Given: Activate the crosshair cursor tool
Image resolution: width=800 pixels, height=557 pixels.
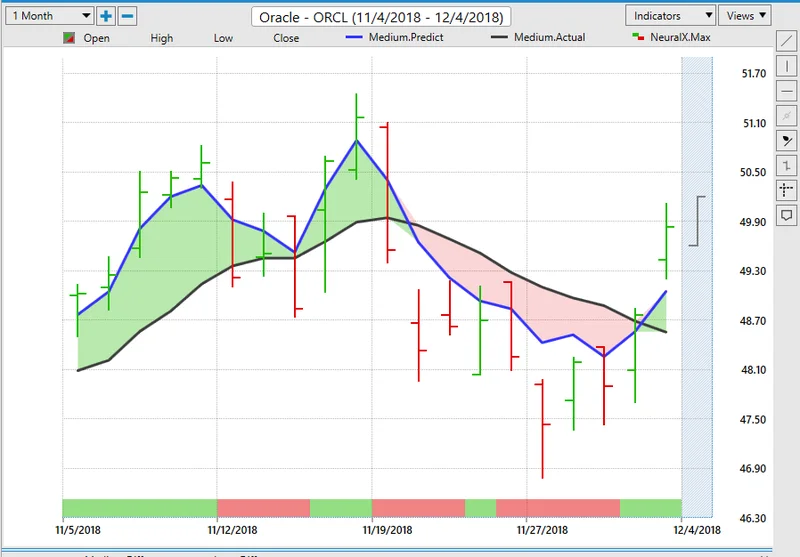Looking at the screenshot, I should coord(786,190).
